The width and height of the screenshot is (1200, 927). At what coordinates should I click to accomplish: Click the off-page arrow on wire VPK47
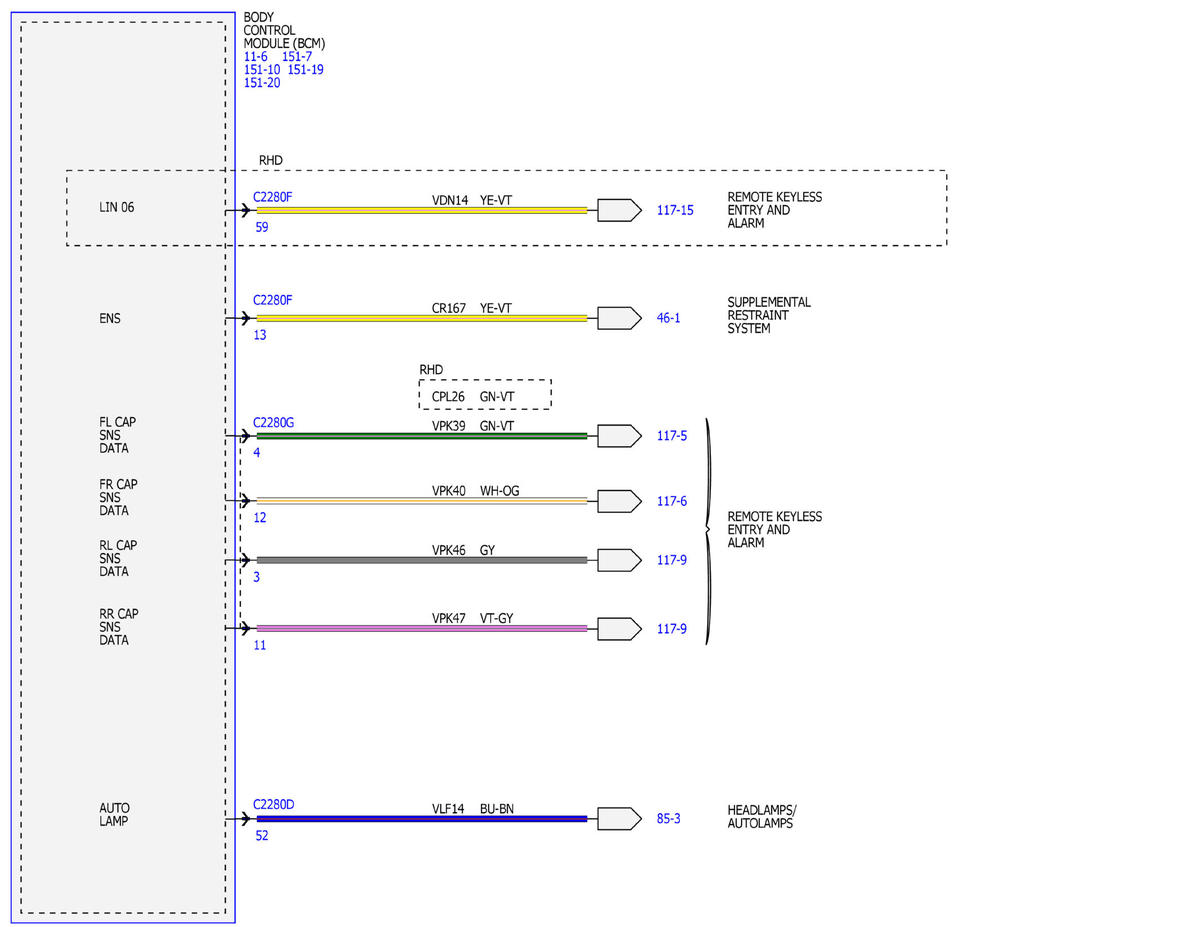click(x=619, y=628)
